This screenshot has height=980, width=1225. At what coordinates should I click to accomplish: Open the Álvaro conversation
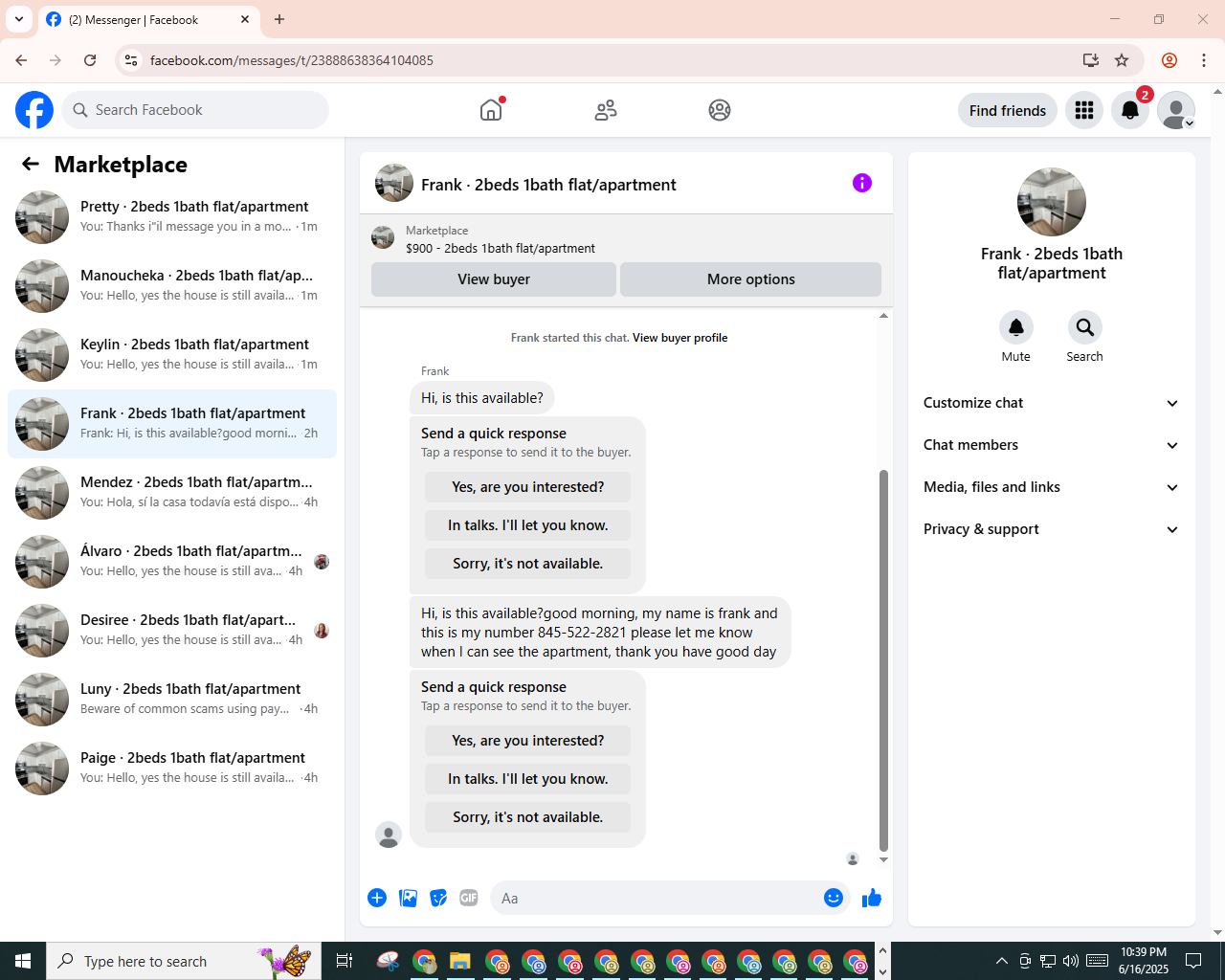[x=172, y=562]
